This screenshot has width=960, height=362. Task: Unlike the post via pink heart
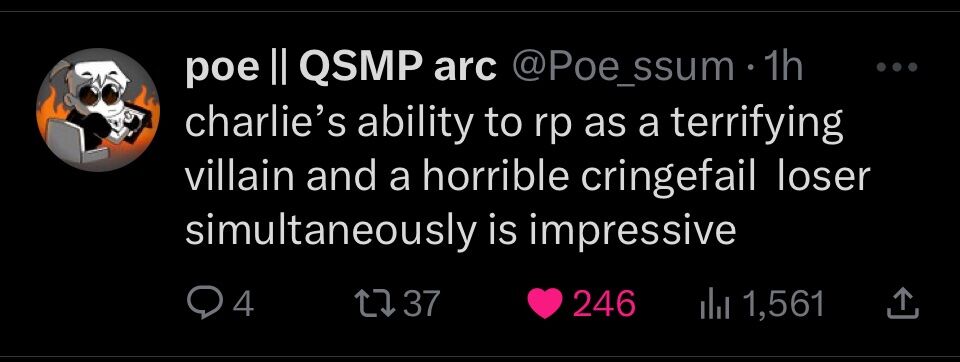[545, 304]
